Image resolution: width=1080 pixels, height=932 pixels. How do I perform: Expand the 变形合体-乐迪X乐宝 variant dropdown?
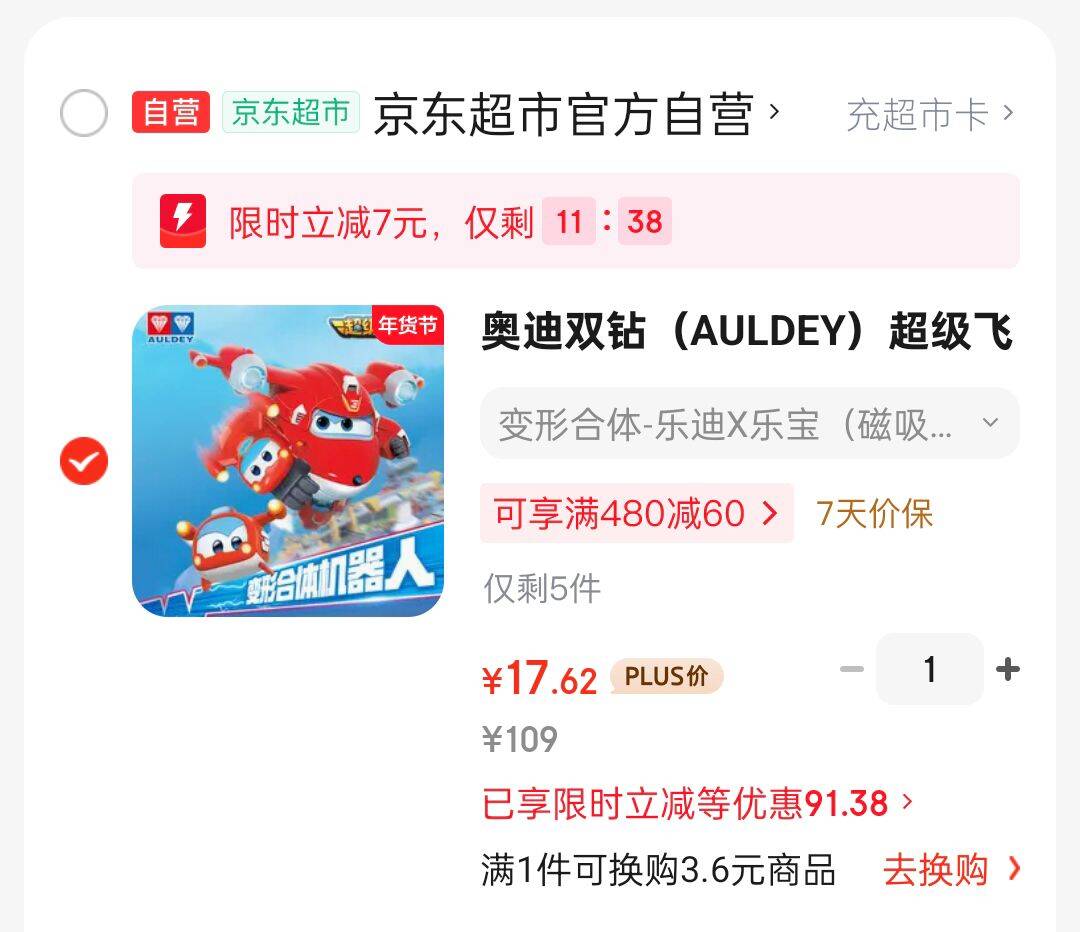pyautogui.click(x=750, y=424)
